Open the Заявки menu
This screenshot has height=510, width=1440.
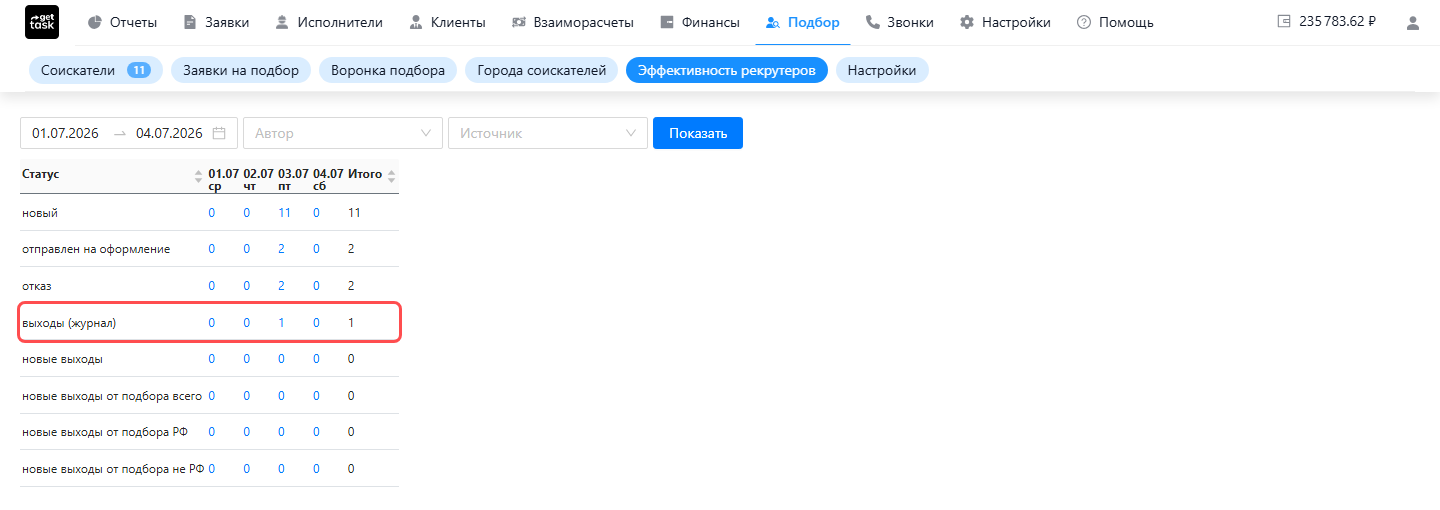coord(217,22)
